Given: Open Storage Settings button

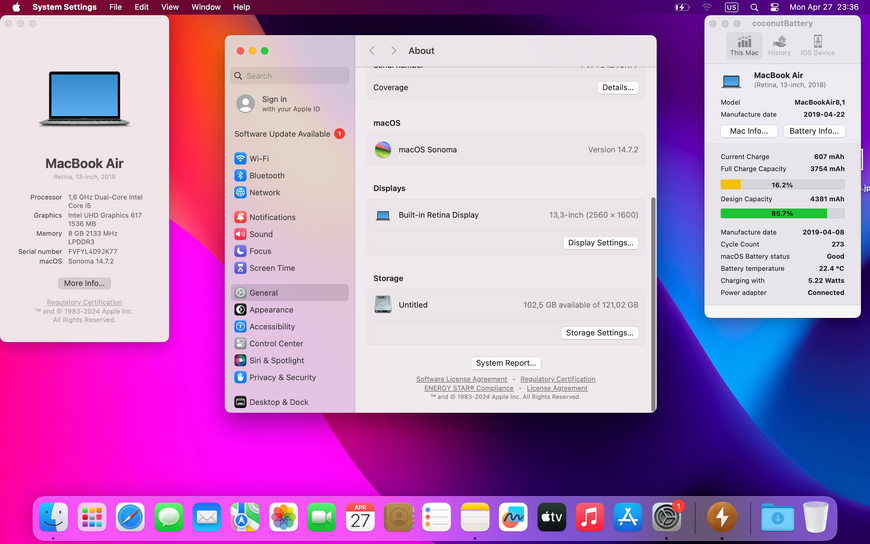Looking at the screenshot, I should tap(599, 333).
